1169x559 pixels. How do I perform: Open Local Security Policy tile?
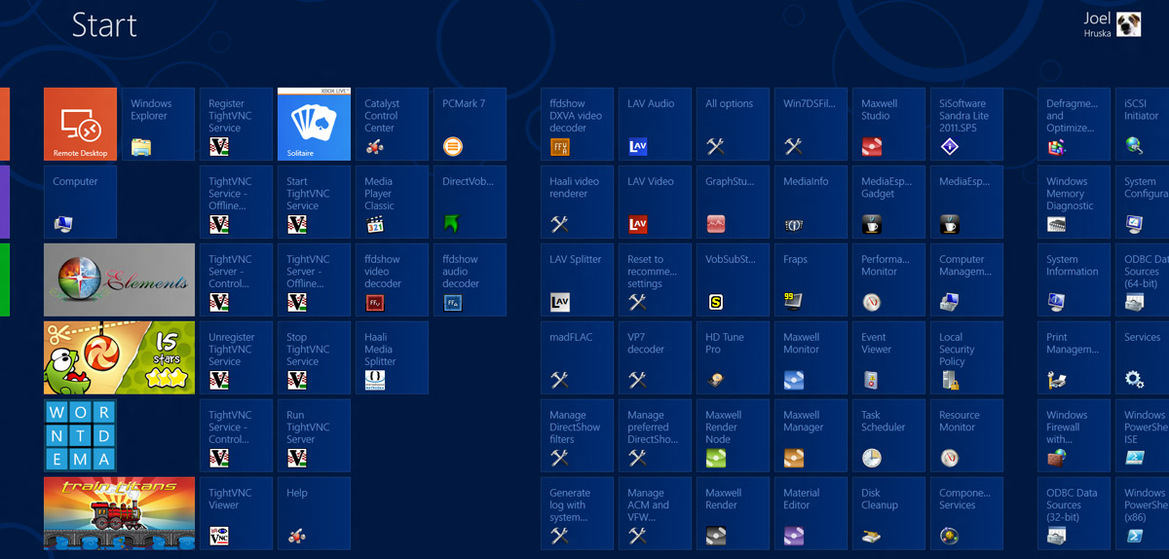point(966,358)
